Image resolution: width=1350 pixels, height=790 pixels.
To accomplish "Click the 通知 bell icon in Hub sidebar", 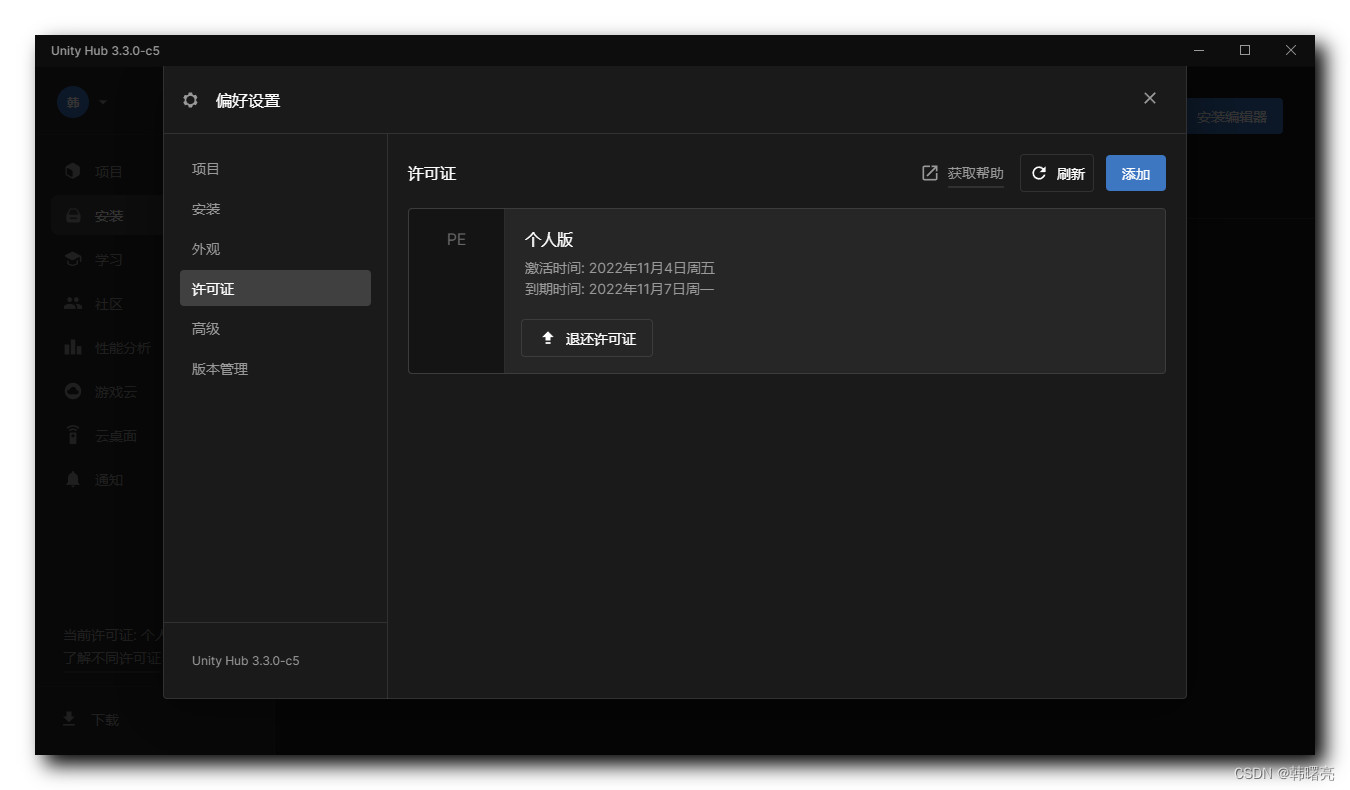I will point(73,479).
